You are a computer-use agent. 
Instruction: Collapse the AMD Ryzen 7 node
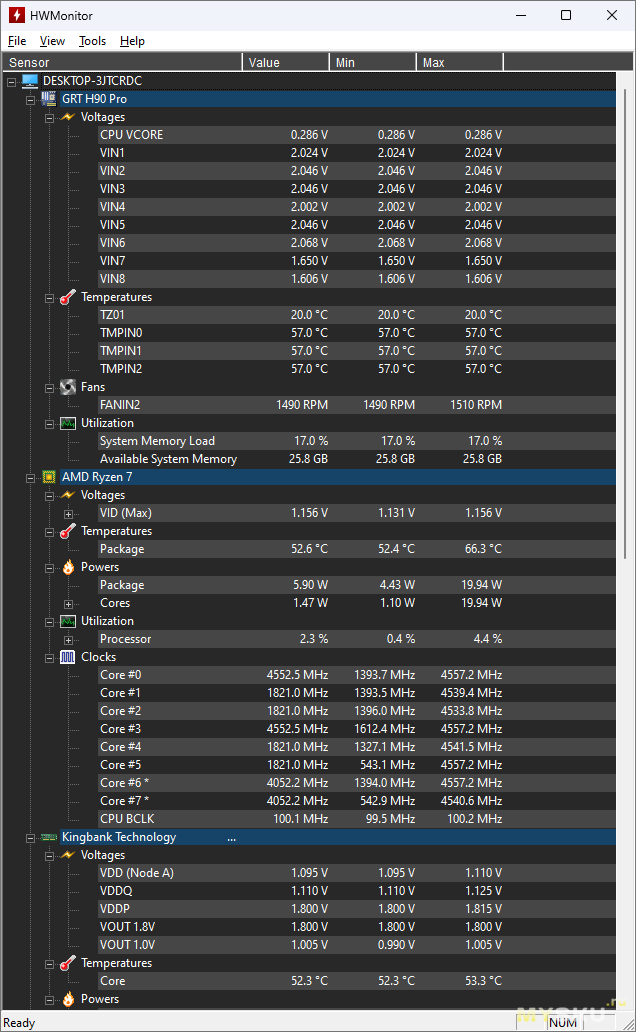coord(30,478)
